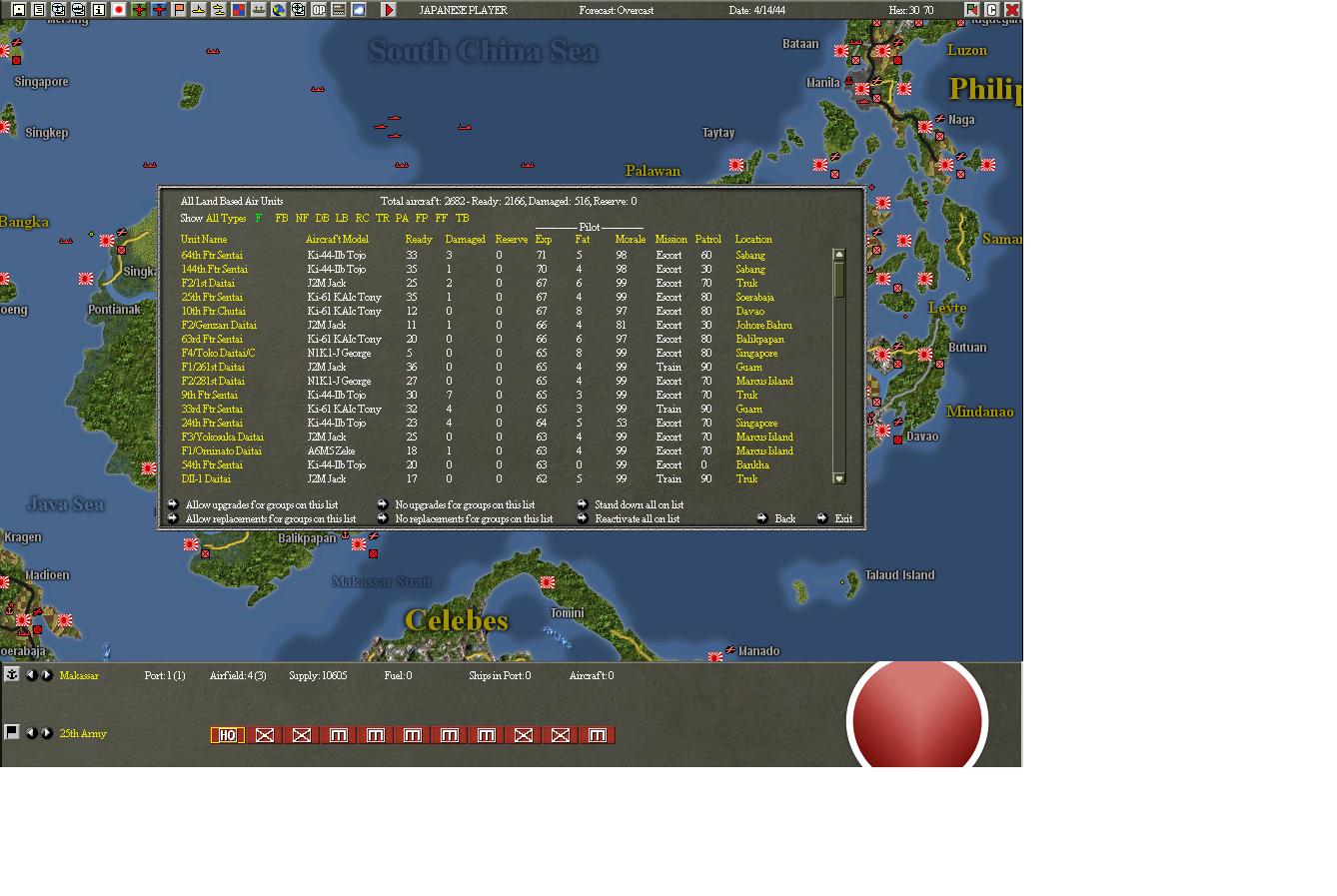Go to previous base before Makassar
This screenshot has width=1337, height=896.
(x=31, y=675)
